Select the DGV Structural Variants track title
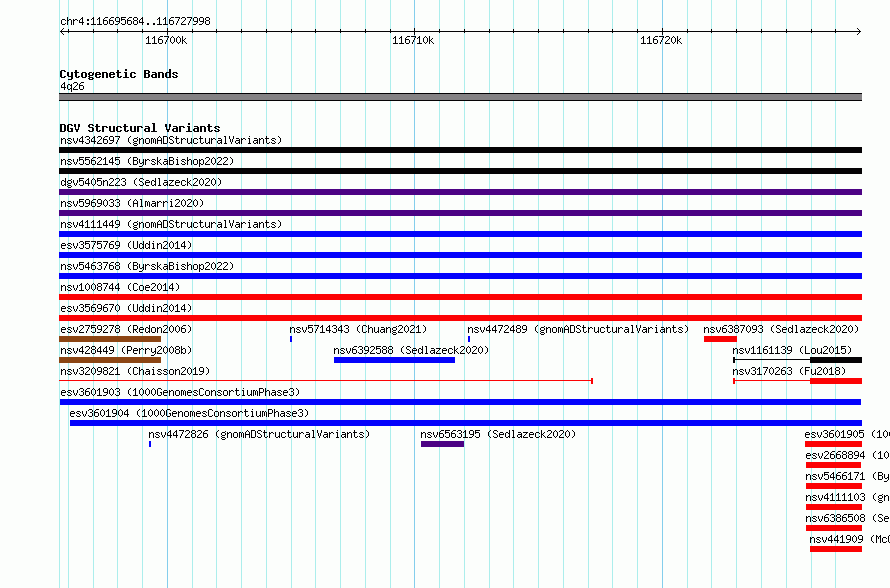Image resolution: width=890 pixels, height=588 pixels. (x=140, y=128)
